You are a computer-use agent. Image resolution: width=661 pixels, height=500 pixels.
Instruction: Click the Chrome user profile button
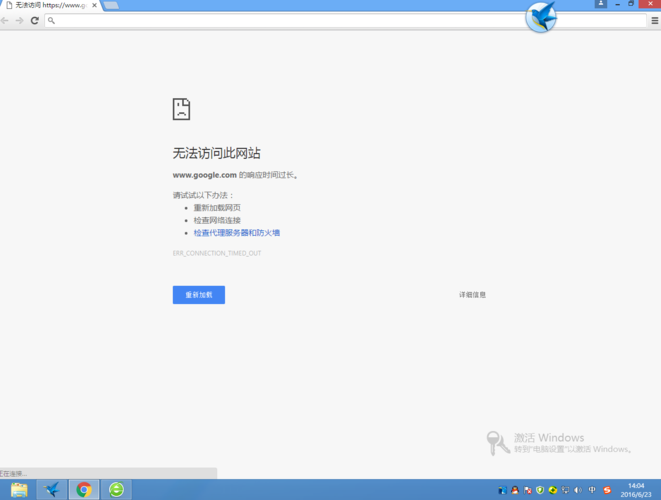tap(601, 4)
